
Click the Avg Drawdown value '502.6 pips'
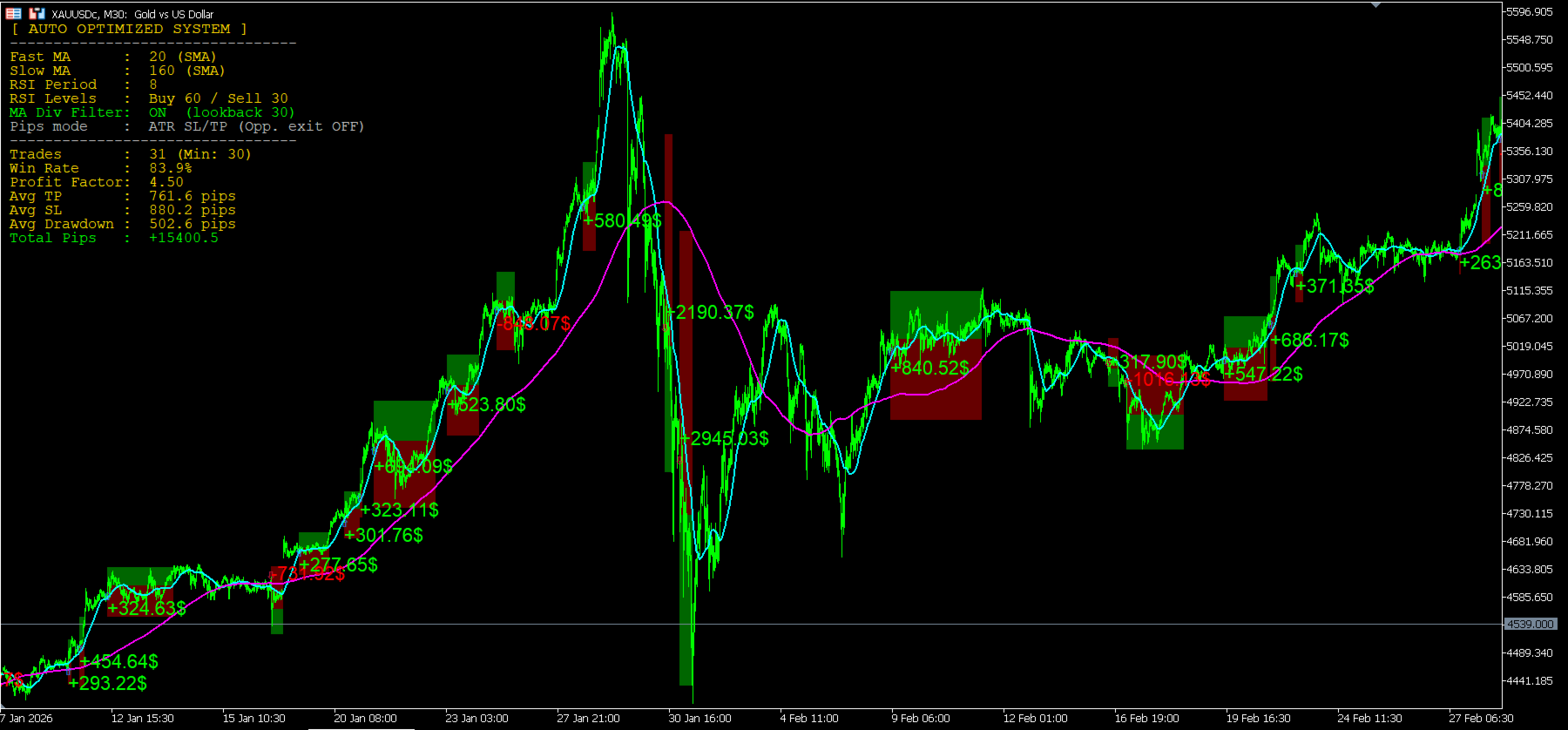tap(193, 224)
